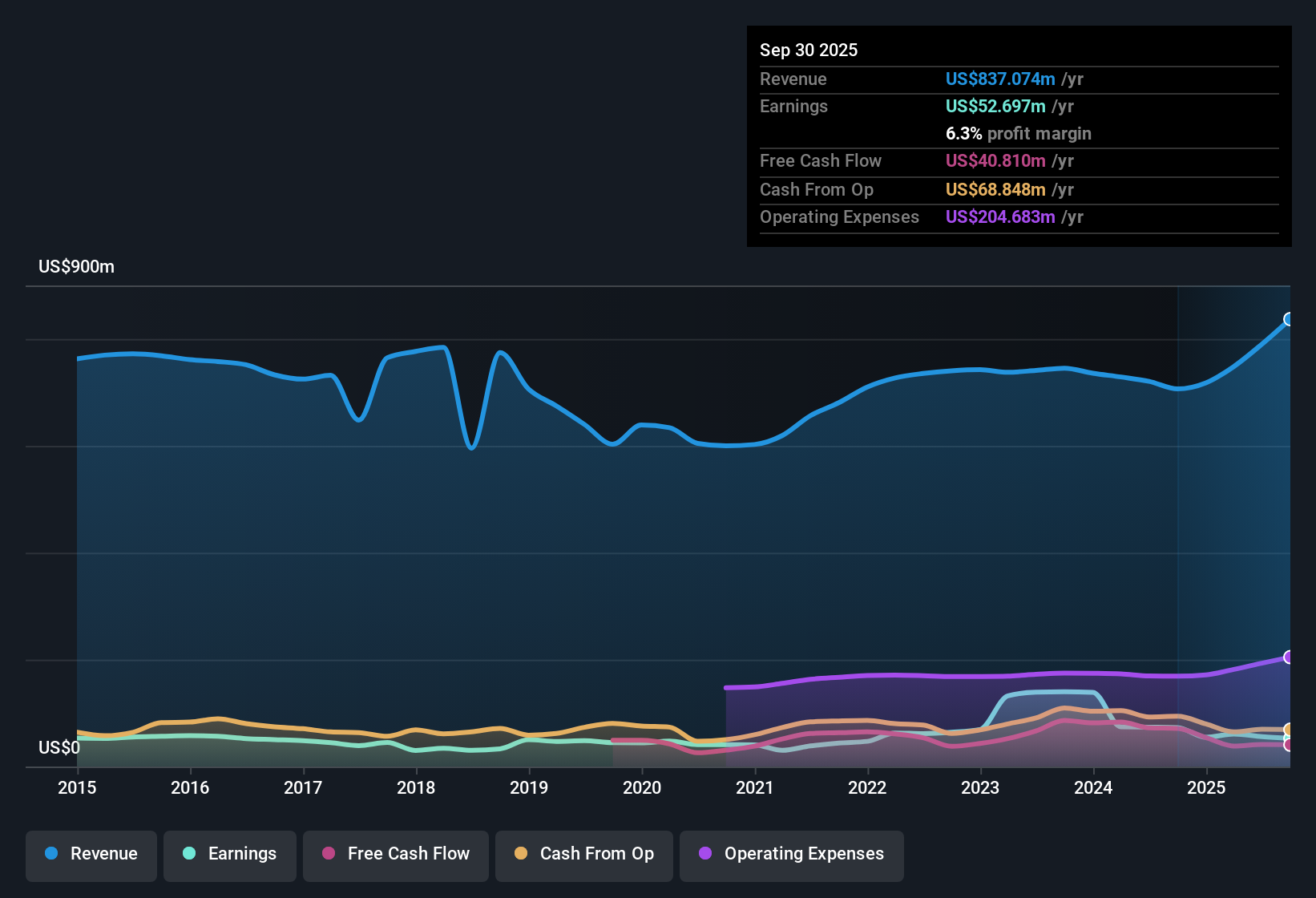Viewport: 1316px width, 898px height.
Task: Click the 2015 x-axis label
Action: 77,787
